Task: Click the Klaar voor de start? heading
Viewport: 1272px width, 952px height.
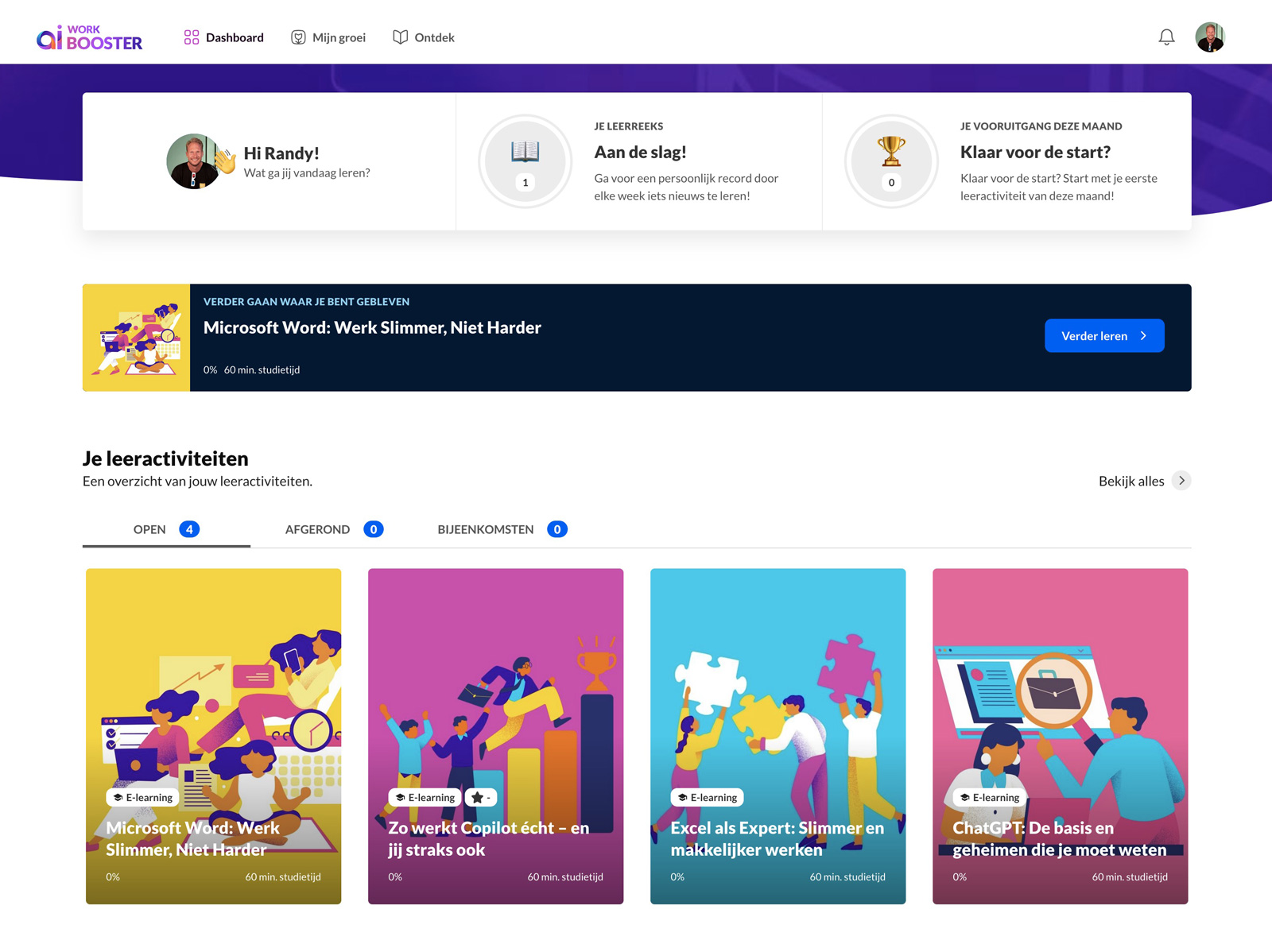Action: (1035, 152)
